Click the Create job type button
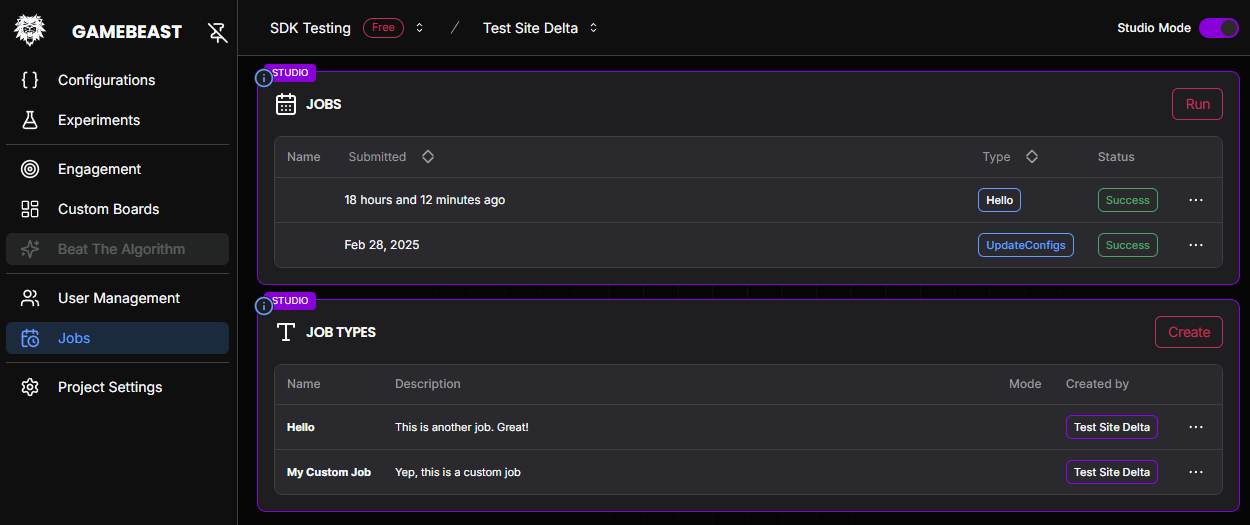1250x525 pixels. pos(1189,332)
